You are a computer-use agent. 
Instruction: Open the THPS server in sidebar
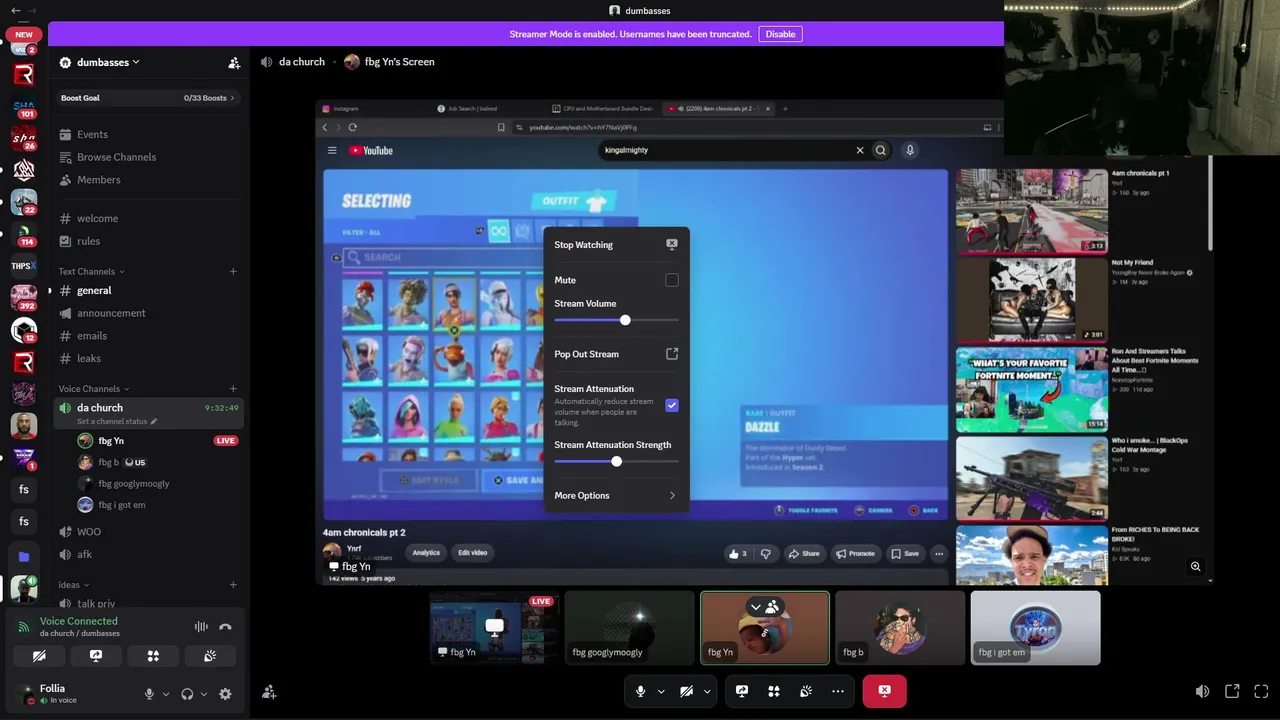tap(24, 266)
